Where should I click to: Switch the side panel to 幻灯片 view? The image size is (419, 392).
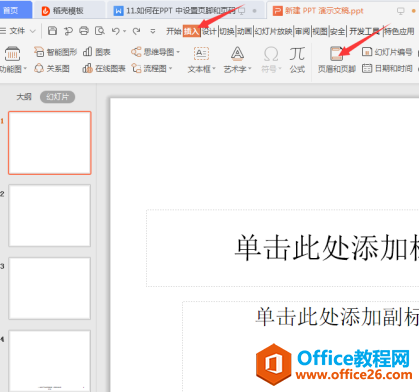[x=57, y=97]
